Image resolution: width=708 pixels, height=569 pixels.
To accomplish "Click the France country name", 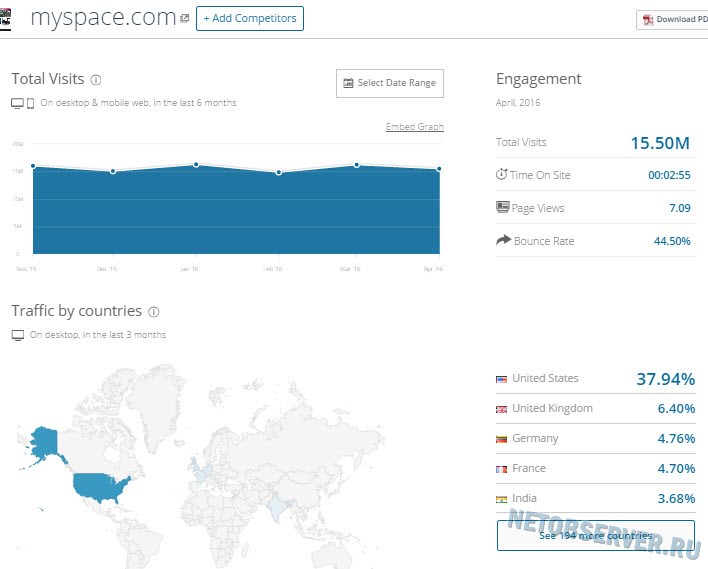I will click(529, 468).
